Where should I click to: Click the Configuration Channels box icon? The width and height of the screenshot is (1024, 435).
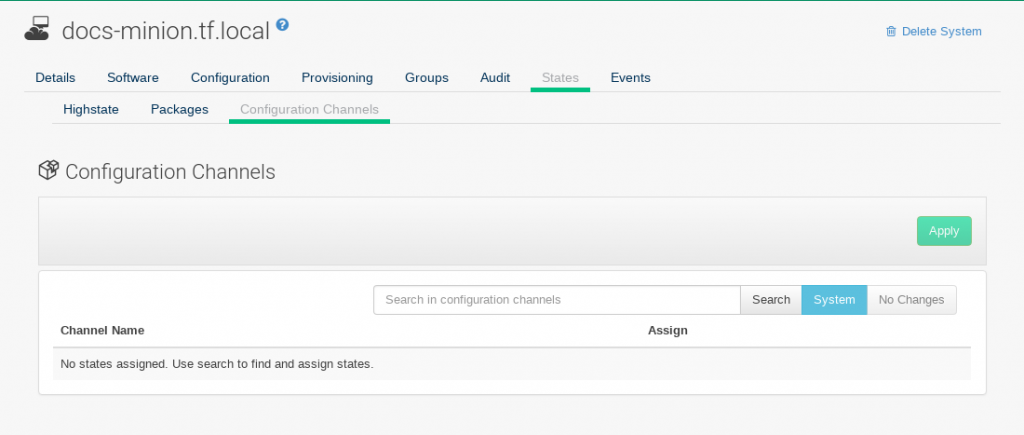[48, 171]
